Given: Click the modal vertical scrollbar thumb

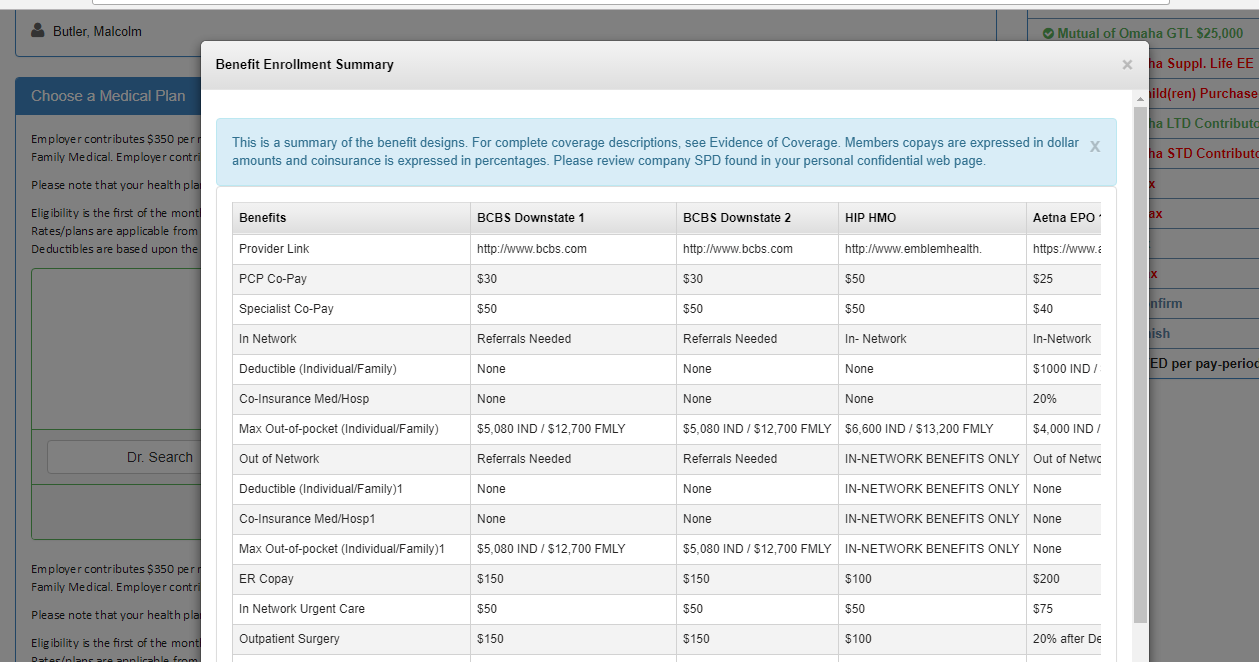Looking at the screenshot, I should 1140,364.
